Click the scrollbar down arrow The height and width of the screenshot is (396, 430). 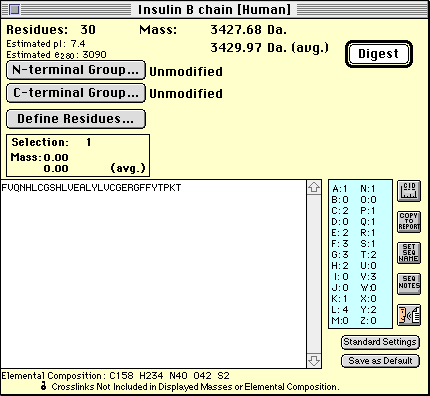point(314,360)
